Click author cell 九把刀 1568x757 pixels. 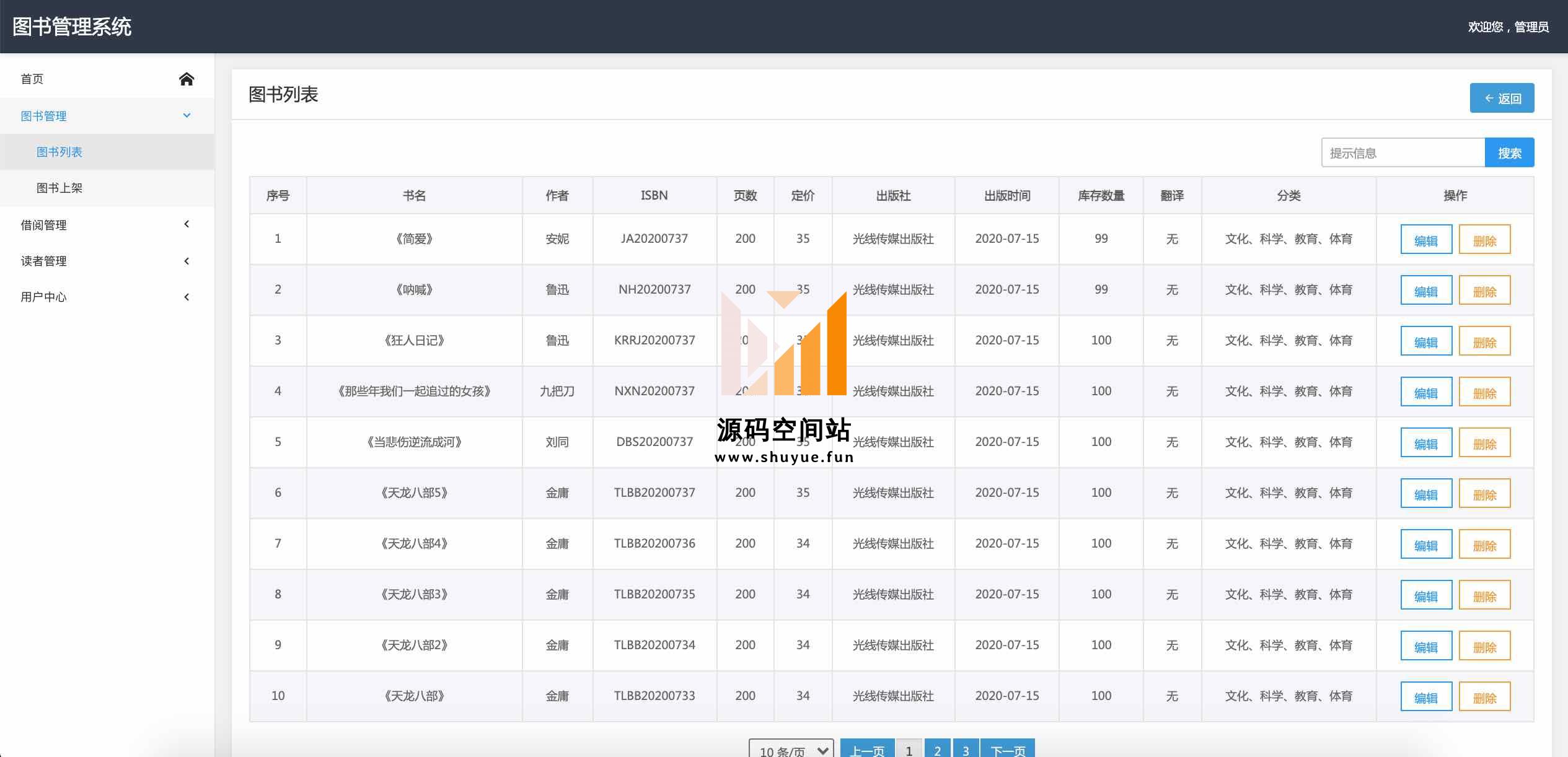[557, 391]
